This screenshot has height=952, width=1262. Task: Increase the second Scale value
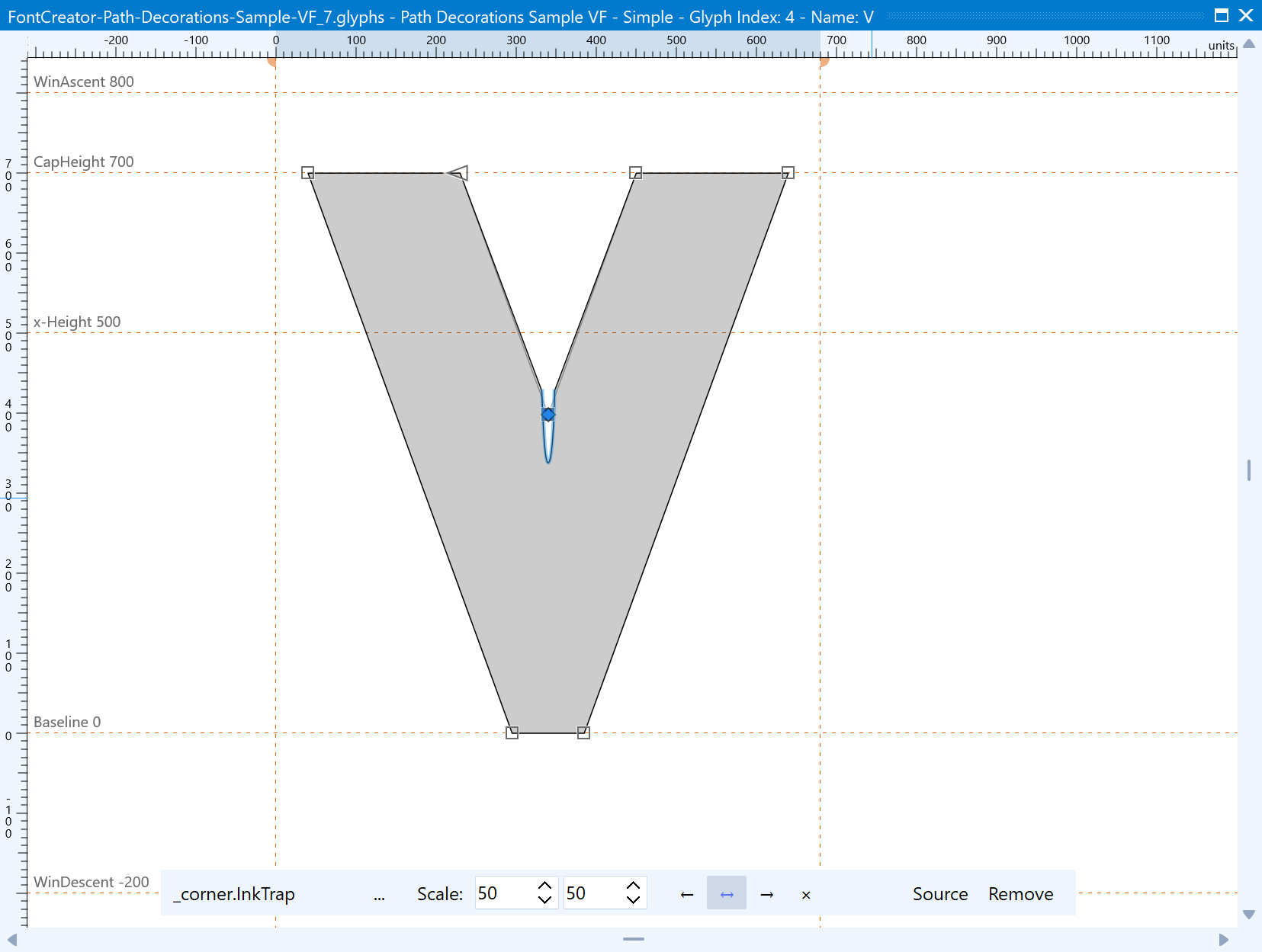point(633,886)
